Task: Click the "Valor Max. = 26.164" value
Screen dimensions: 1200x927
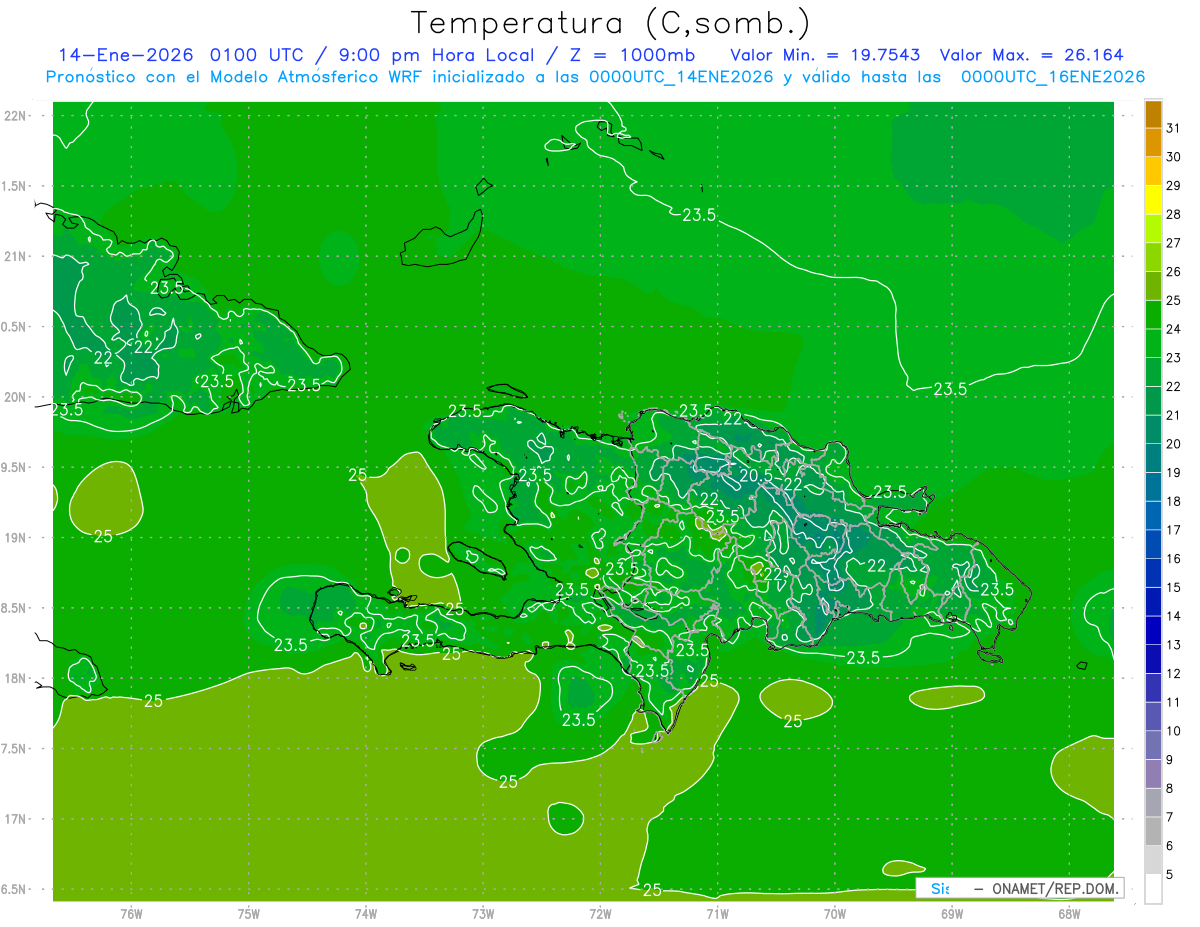Action: 1032,55
